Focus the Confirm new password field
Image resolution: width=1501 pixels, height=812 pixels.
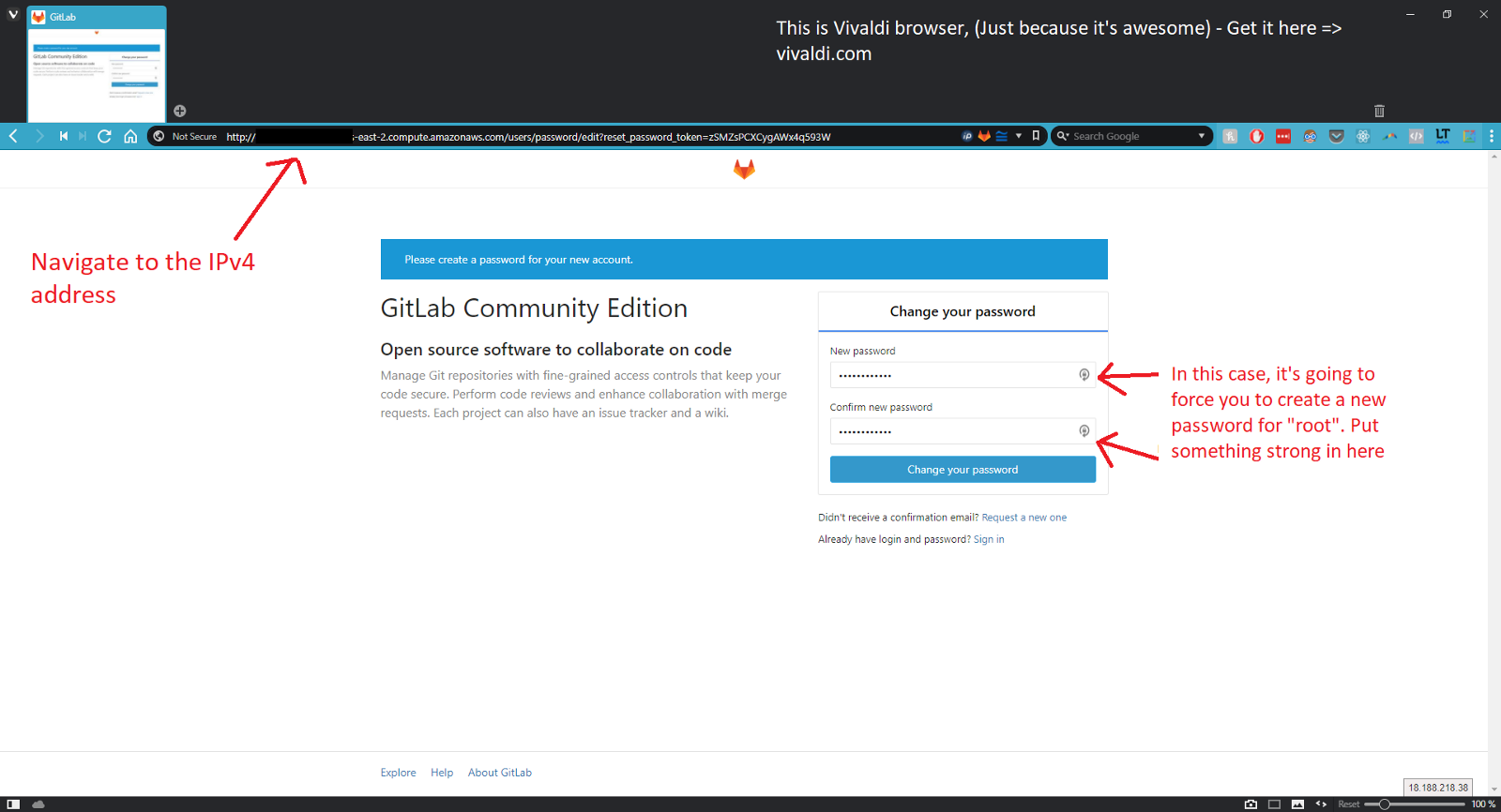(963, 431)
